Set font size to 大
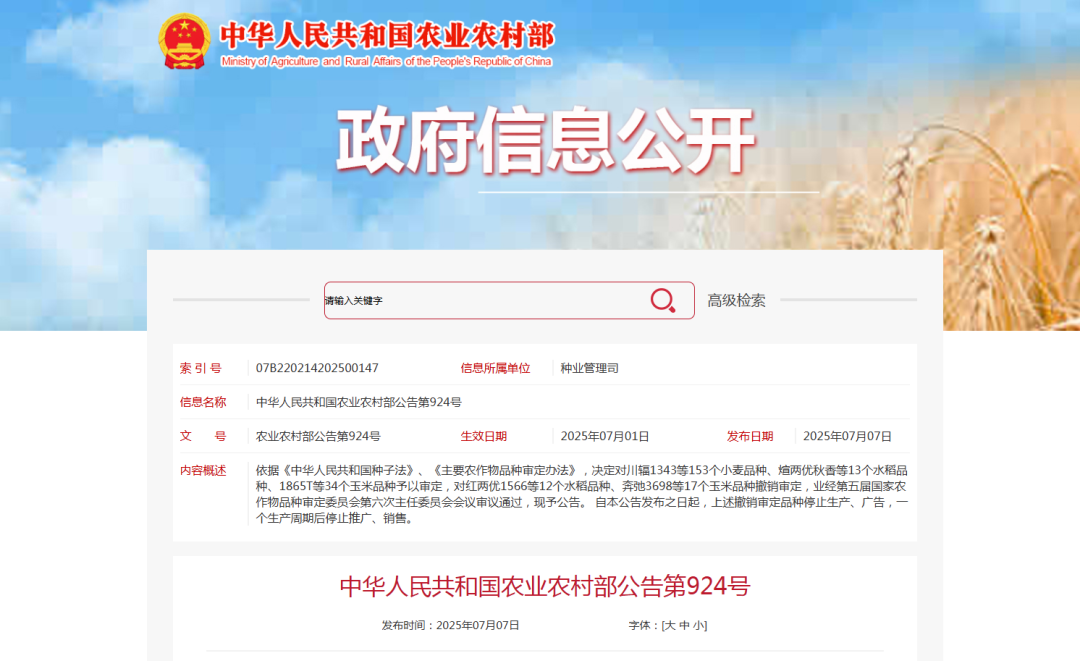Viewport: 1080px width, 661px height. (669, 625)
